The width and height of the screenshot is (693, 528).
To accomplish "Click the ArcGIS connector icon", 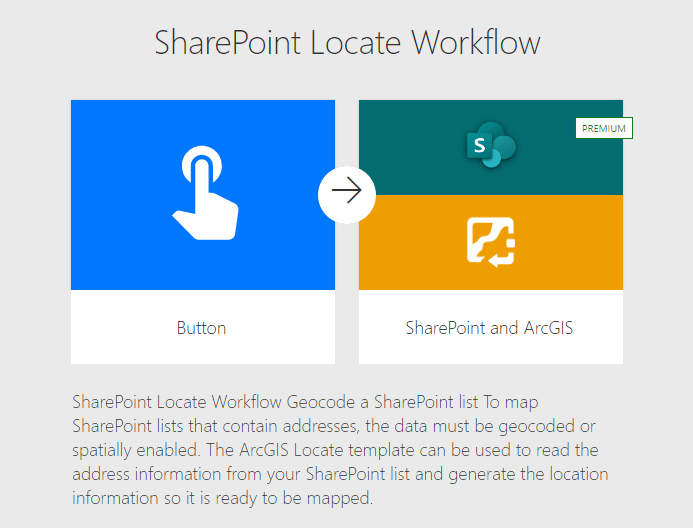I will point(491,242).
